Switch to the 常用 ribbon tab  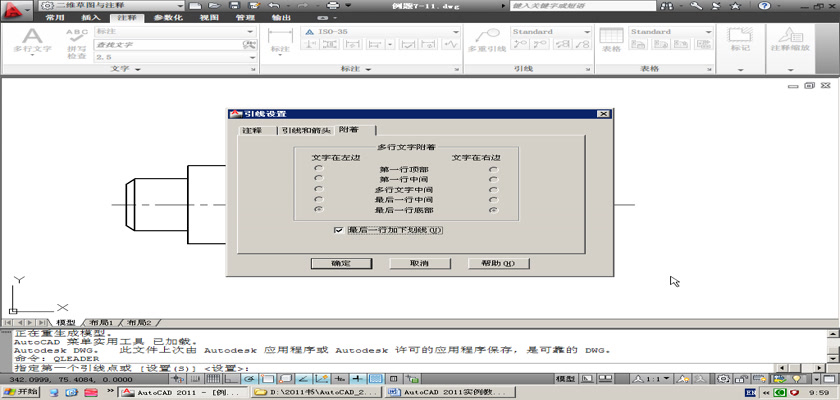click(x=55, y=18)
